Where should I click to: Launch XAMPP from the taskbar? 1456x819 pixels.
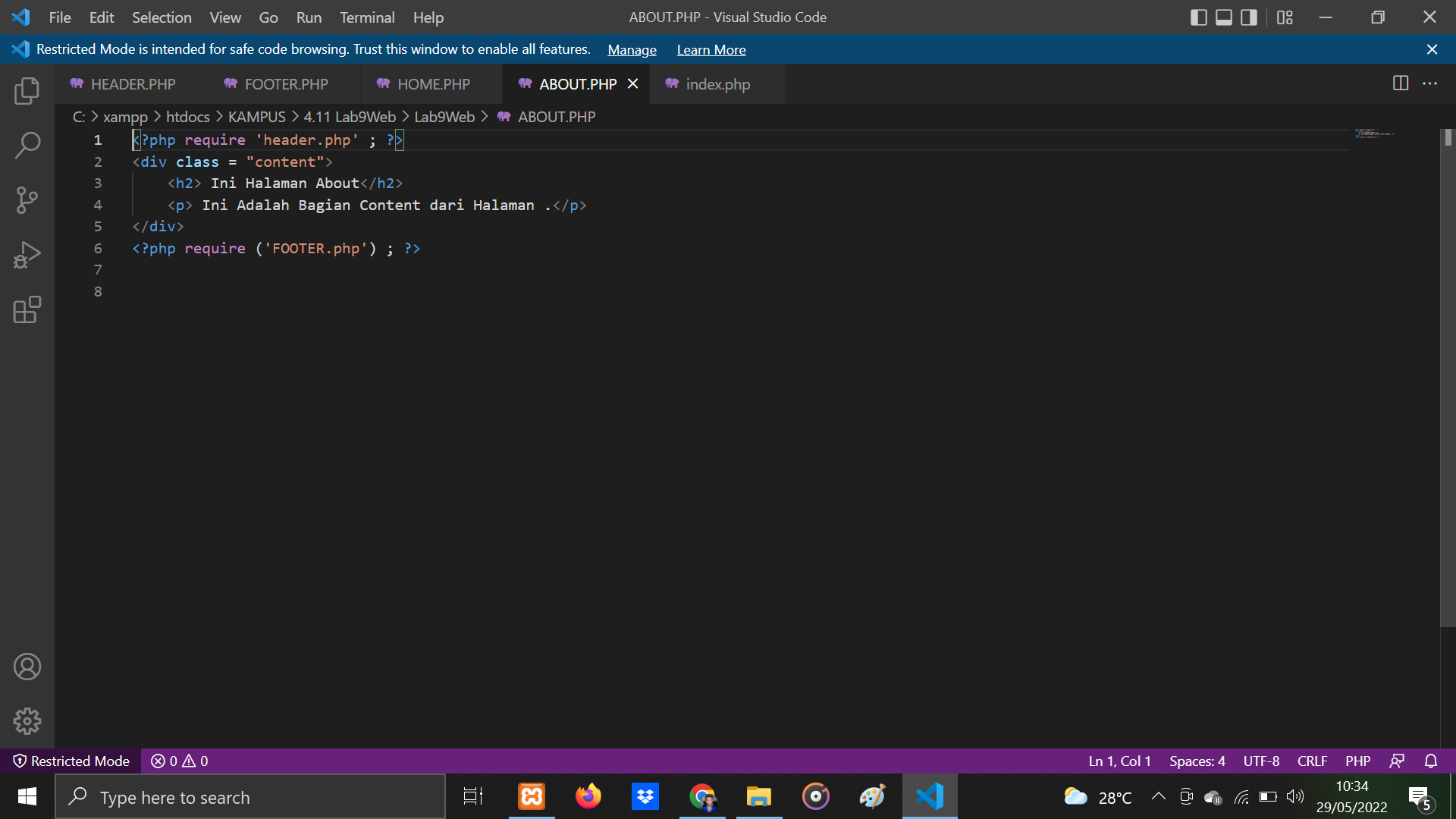[531, 796]
